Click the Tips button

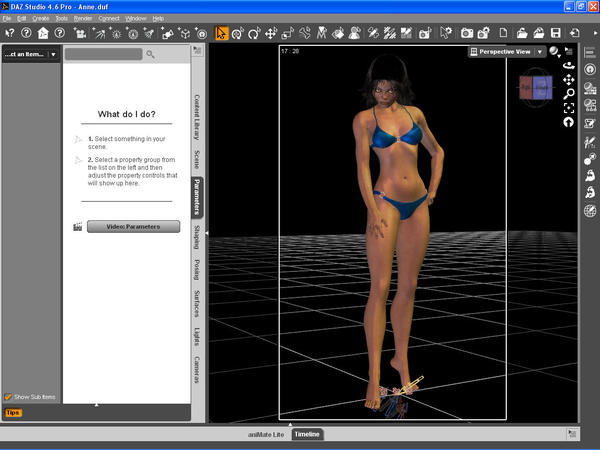point(13,412)
